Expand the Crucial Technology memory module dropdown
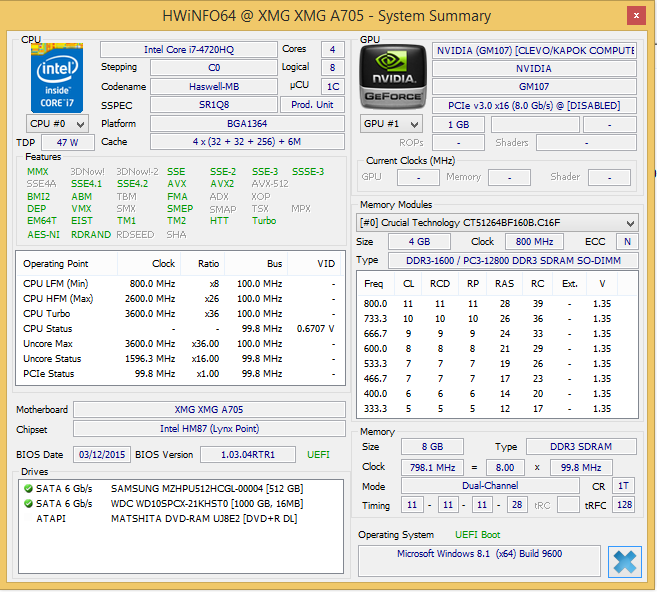This screenshot has height=592, width=657. tap(497, 222)
